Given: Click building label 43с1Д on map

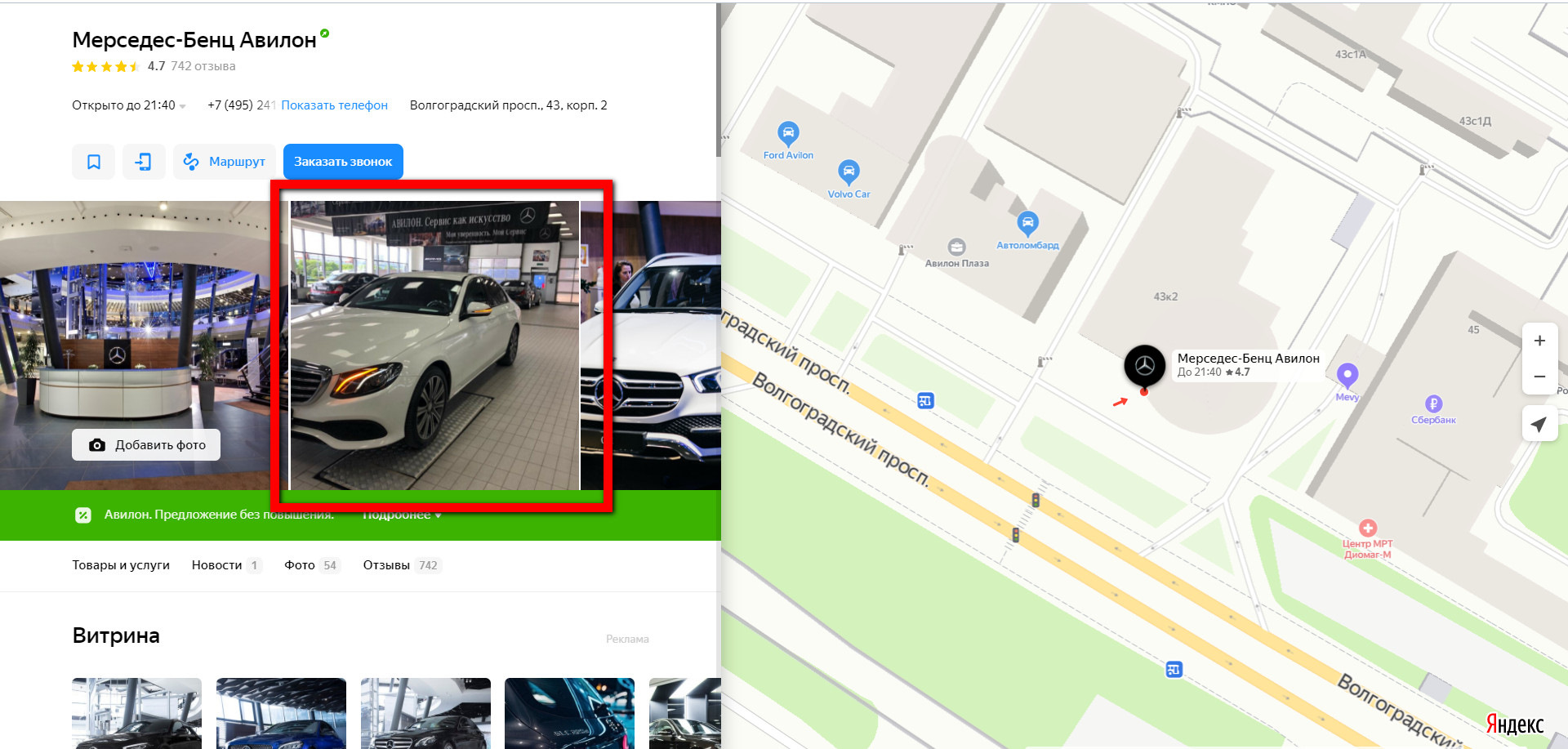Looking at the screenshot, I should (x=1475, y=121).
